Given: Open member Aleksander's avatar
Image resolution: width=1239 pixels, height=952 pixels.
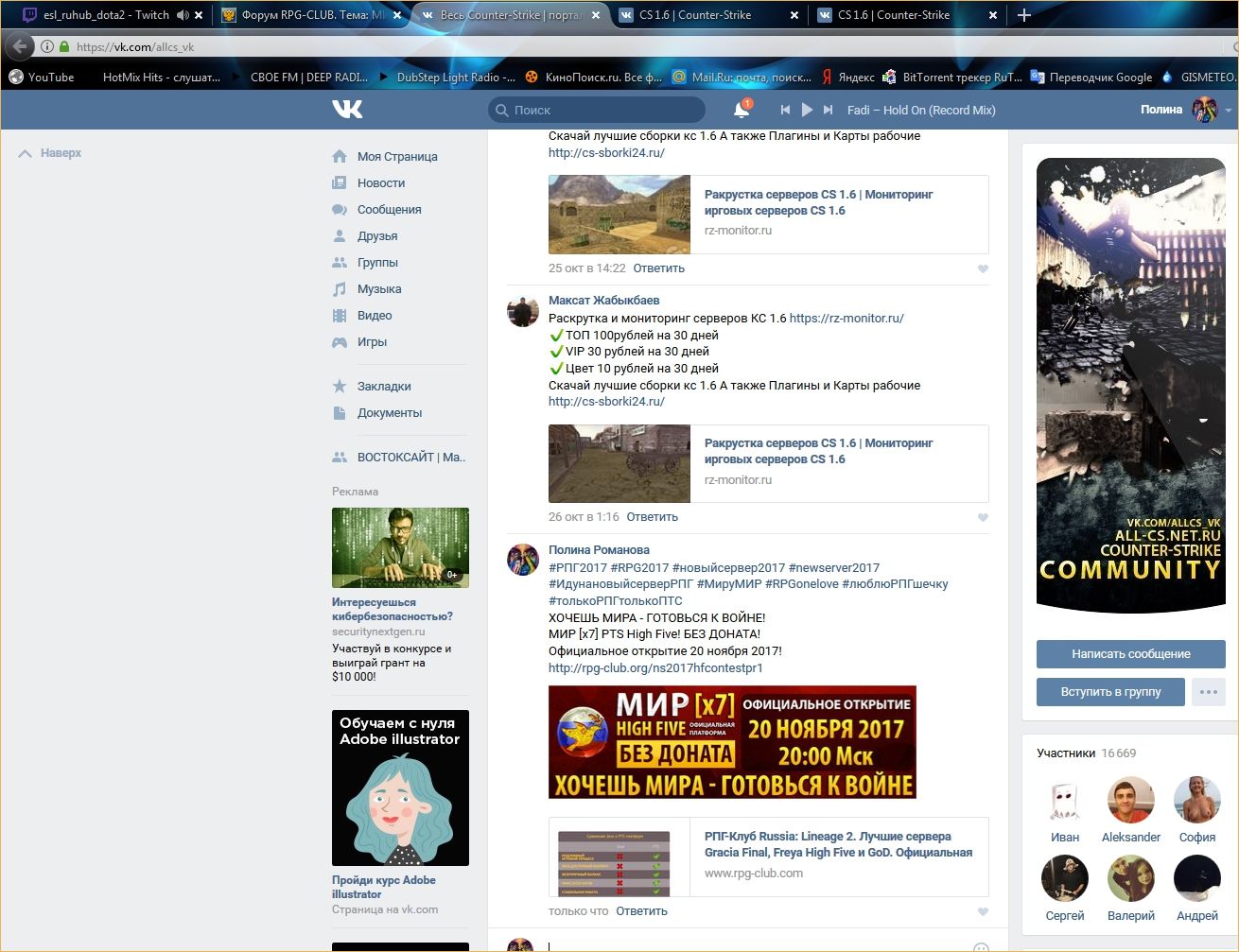Looking at the screenshot, I should 1131,800.
